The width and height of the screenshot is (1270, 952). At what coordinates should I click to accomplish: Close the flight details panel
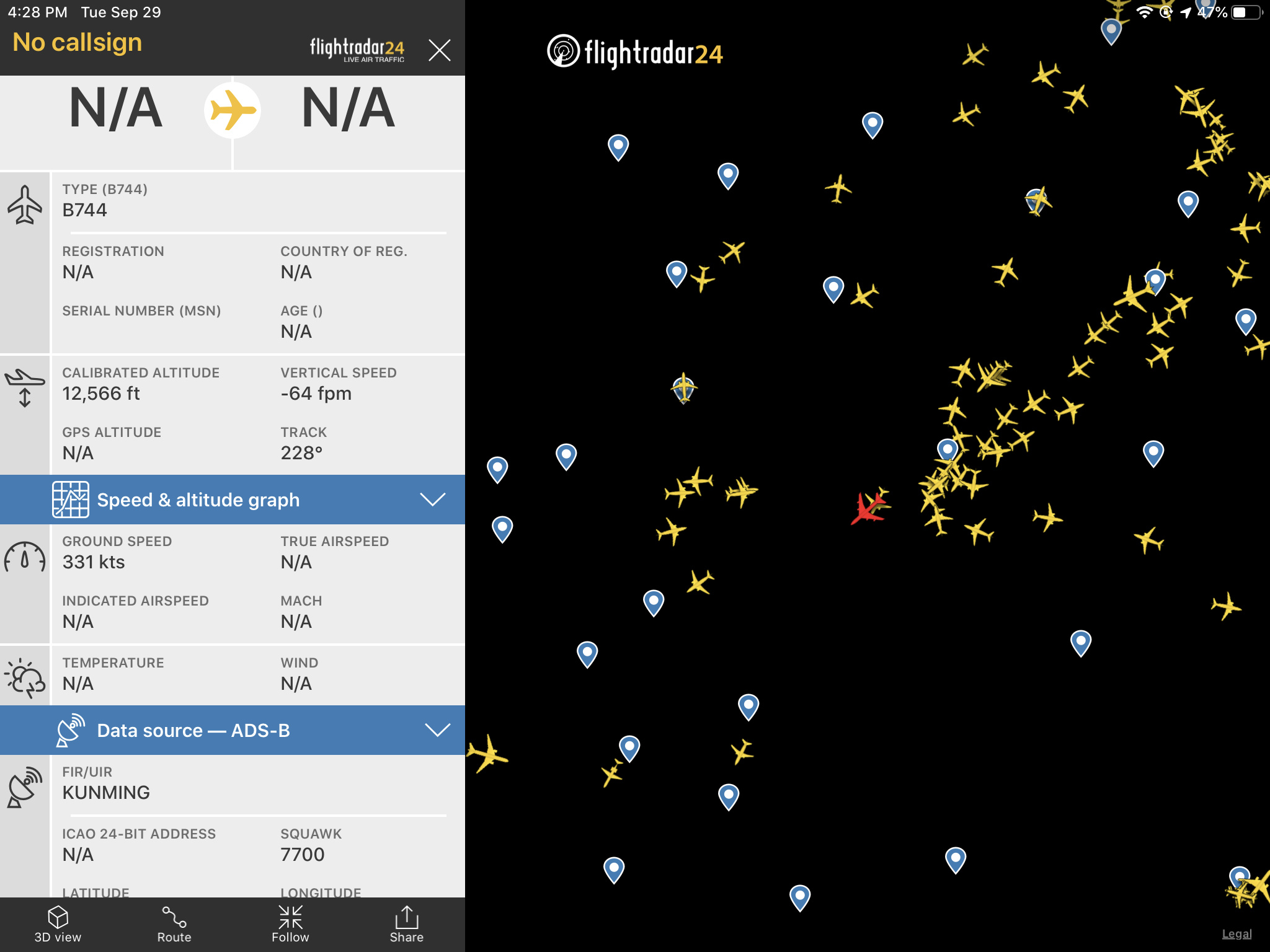(x=439, y=50)
